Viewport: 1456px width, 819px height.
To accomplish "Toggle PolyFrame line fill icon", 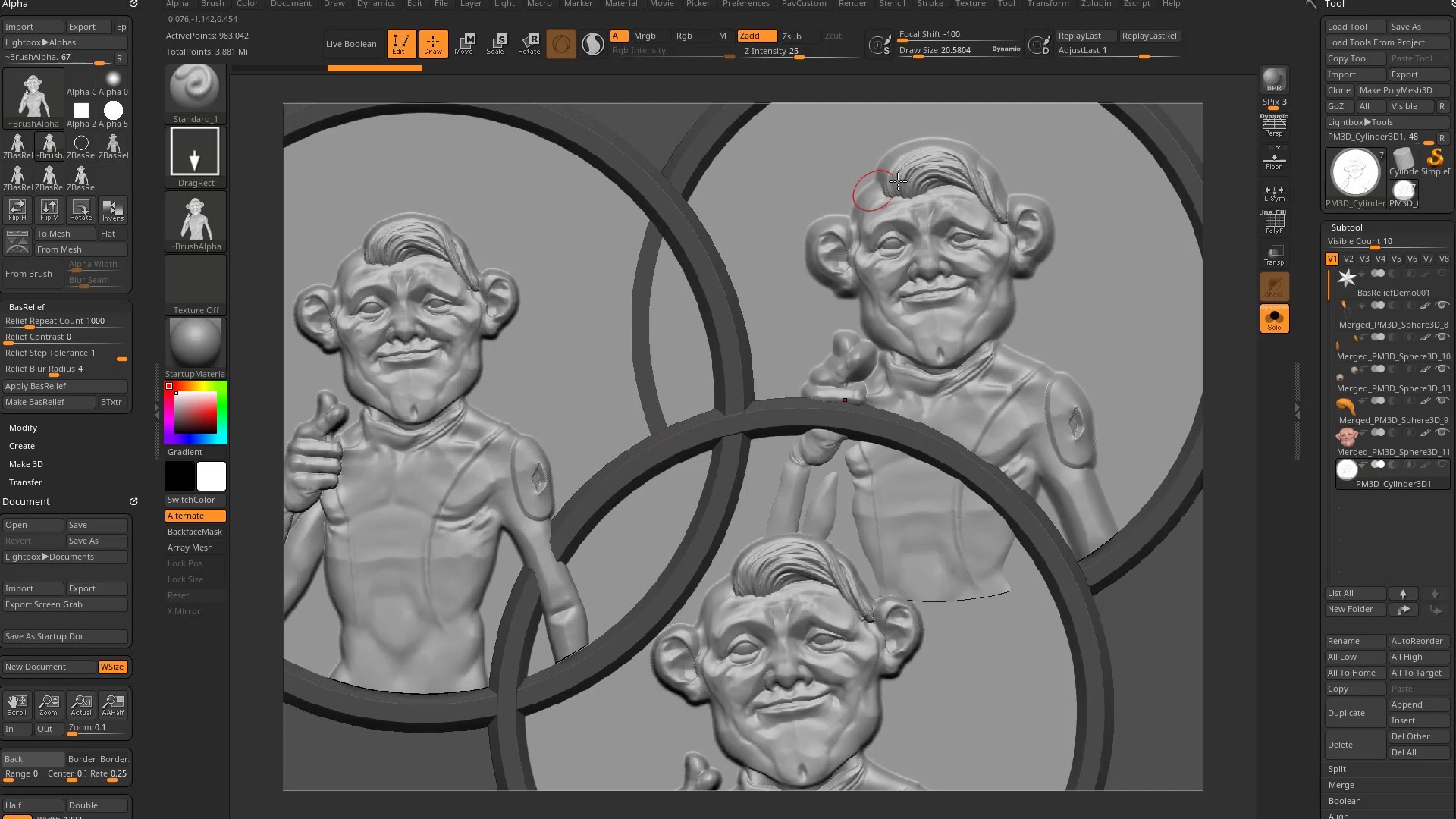I will pos(1274,223).
